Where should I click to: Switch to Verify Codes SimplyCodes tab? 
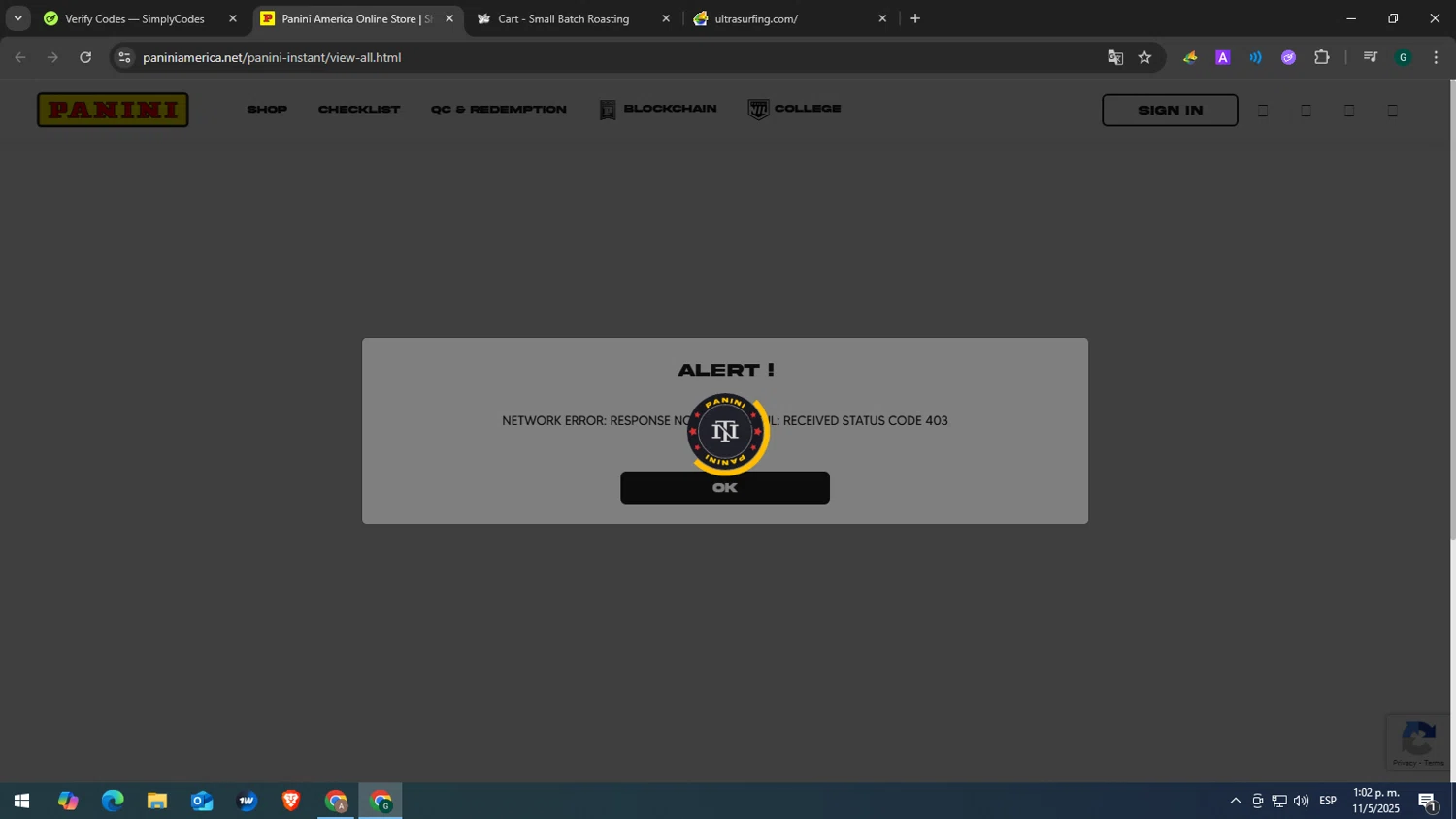click(134, 18)
